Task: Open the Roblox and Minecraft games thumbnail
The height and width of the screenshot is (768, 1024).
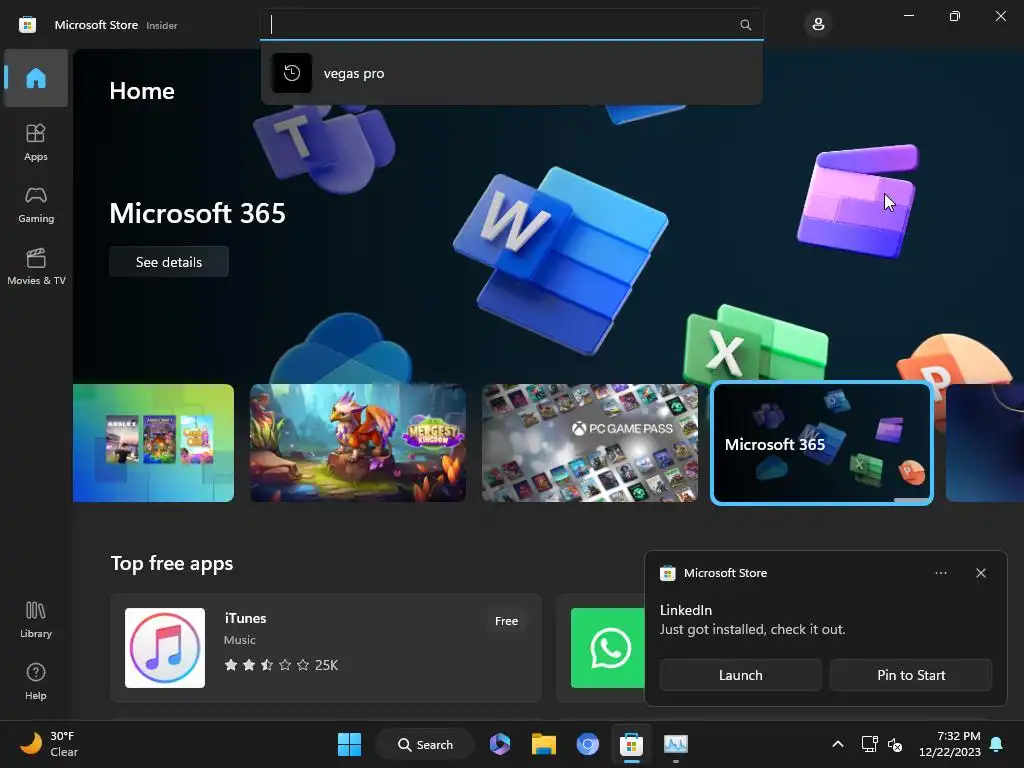Action: [x=153, y=443]
